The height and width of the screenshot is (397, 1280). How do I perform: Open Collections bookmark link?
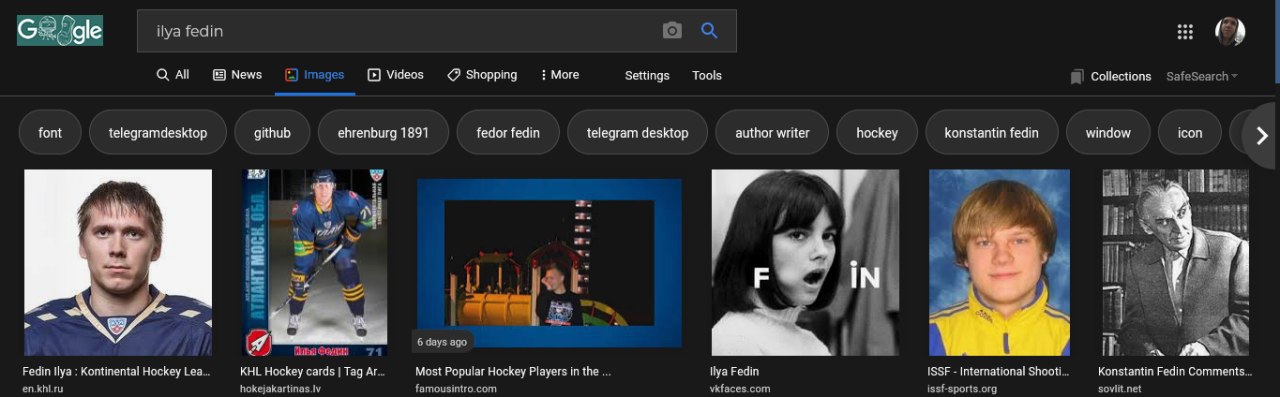[1111, 76]
